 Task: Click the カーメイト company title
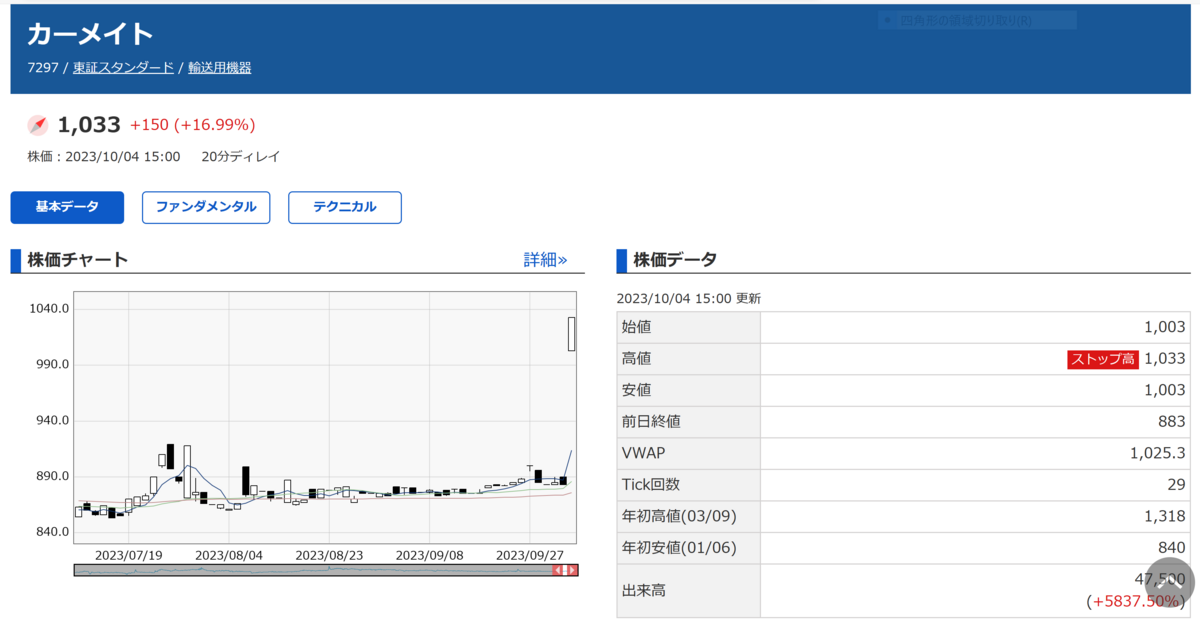coord(90,34)
